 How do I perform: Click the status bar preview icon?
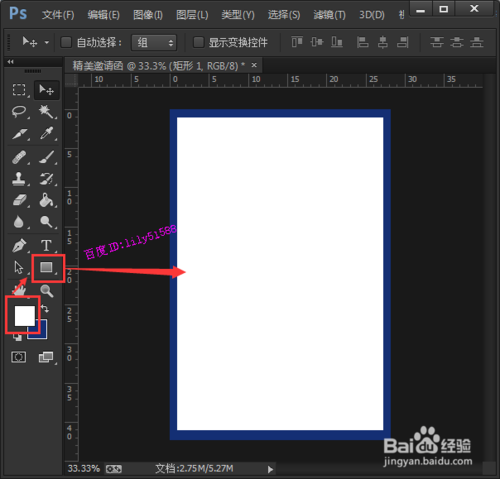pyautogui.click(x=114, y=469)
